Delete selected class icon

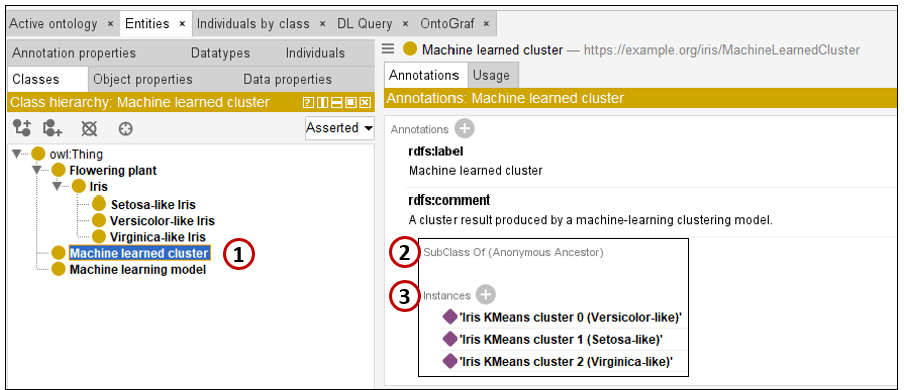pyautogui.click(x=88, y=128)
